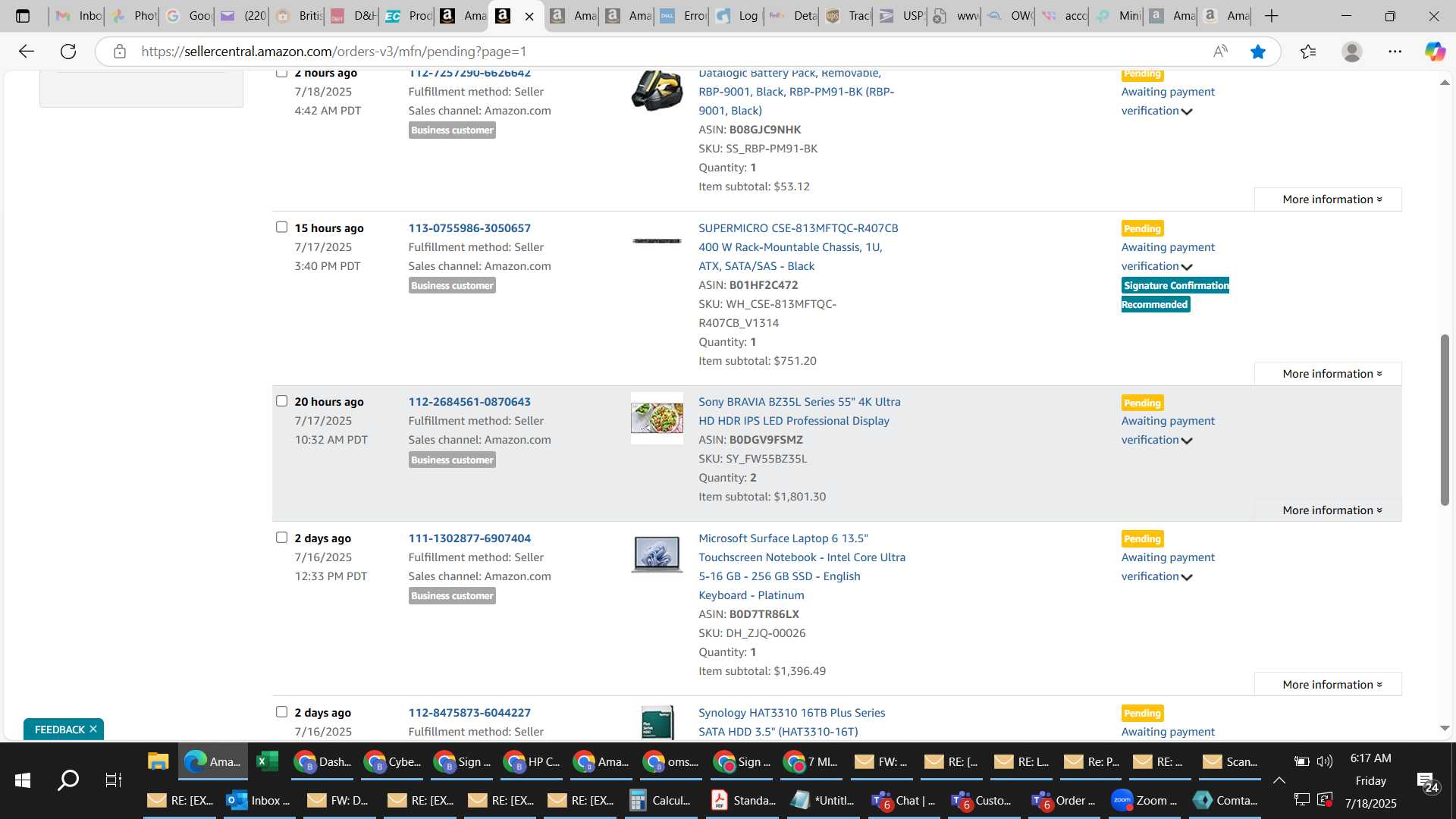1456x819 pixels.
Task: Open Surface Laptop product thumbnail
Action: point(657,554)
